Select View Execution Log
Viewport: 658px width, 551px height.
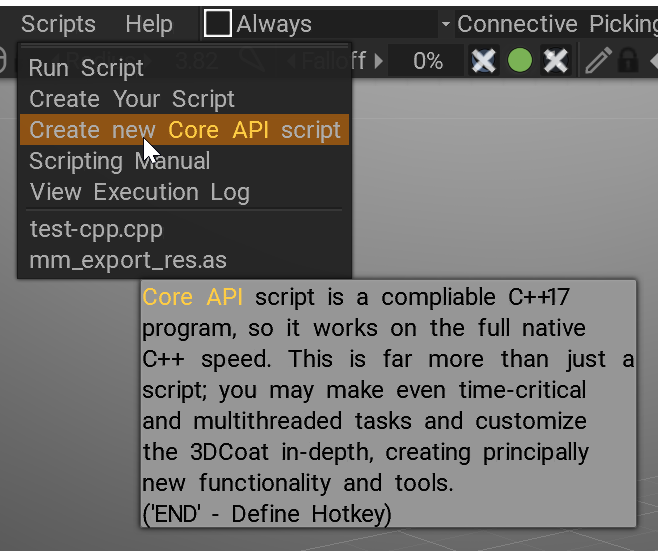[x=184, y=192]
